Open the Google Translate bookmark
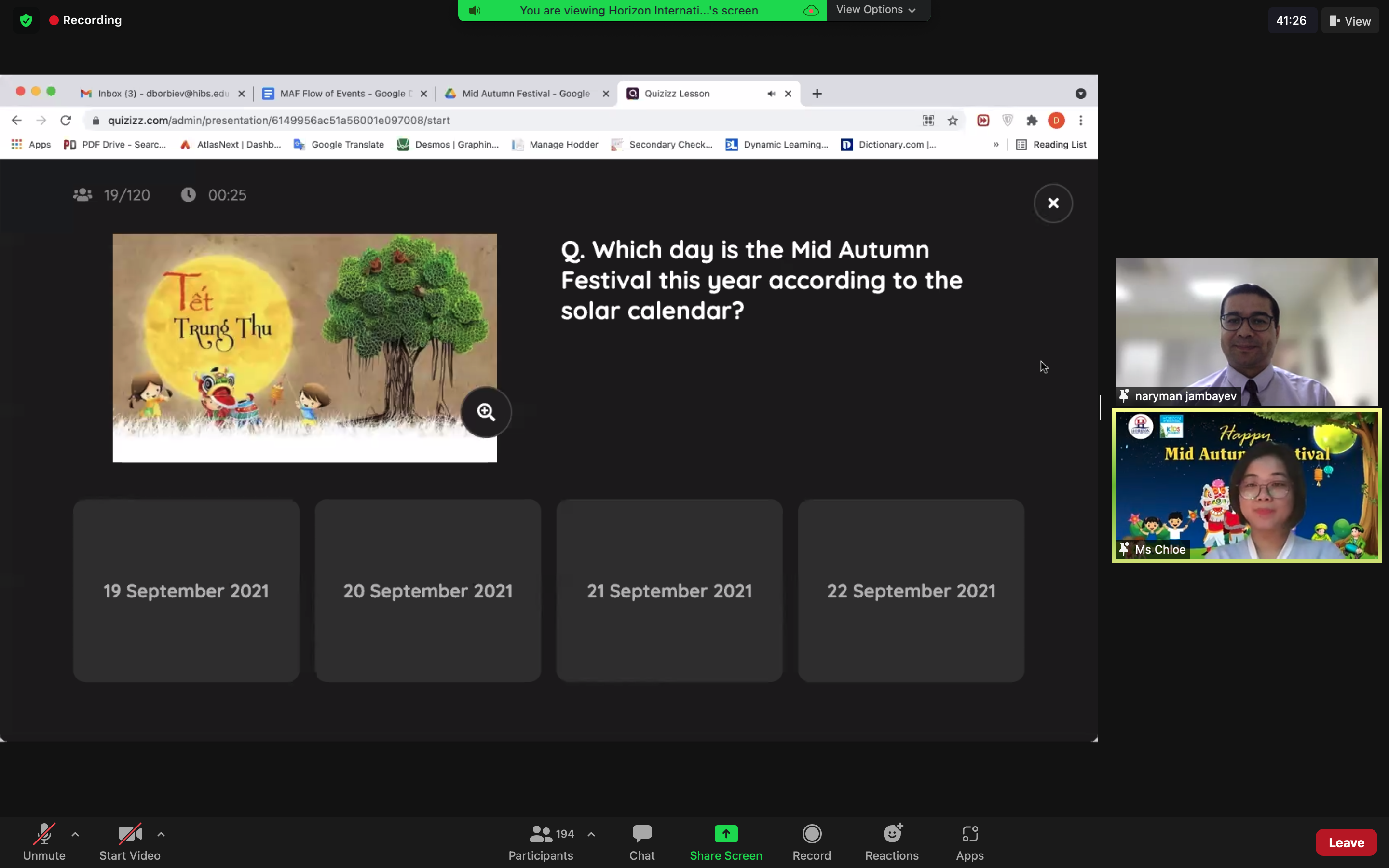1389x868 pixels. (339, 145)
